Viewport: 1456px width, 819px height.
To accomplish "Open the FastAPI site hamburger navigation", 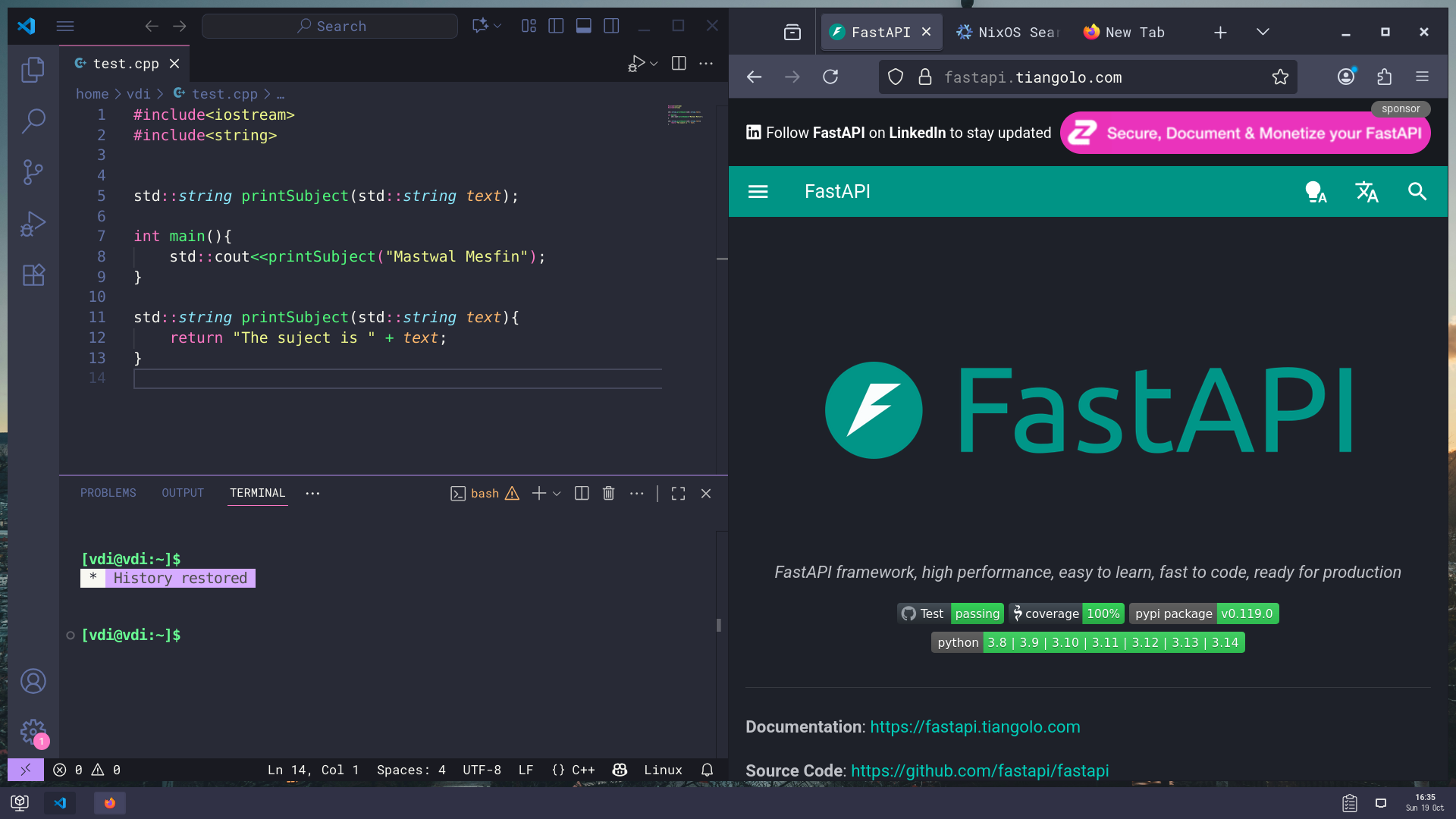I will [x=758, y=191].
